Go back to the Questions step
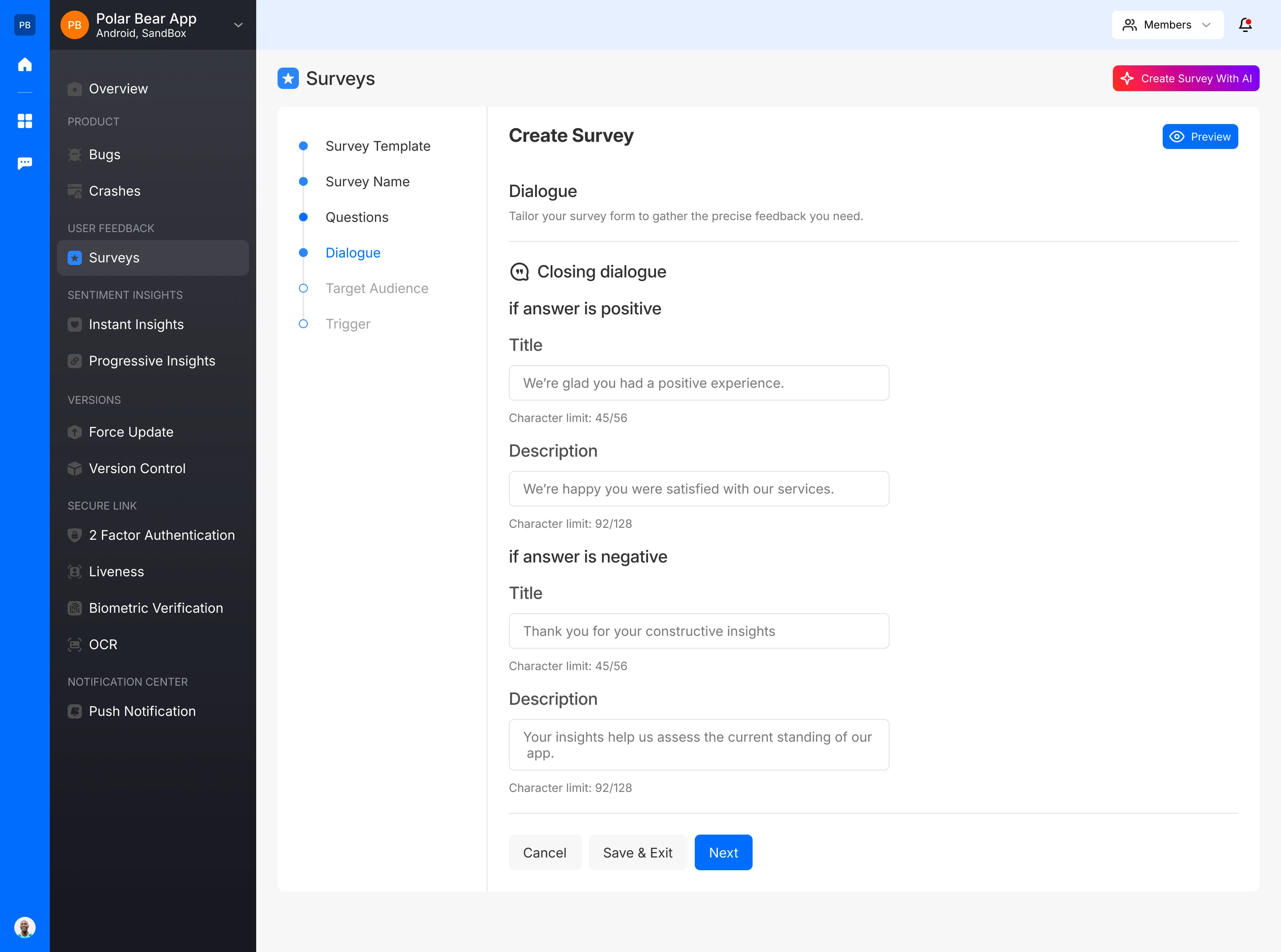 (357, 217)
